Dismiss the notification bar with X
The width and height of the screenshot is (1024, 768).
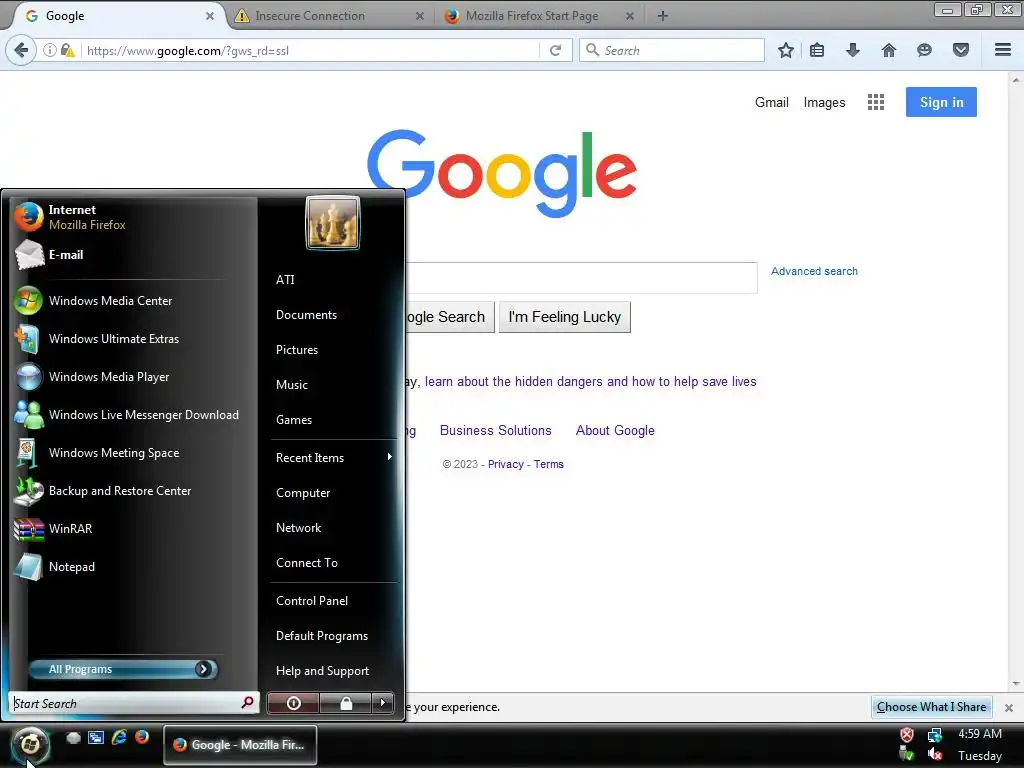(x=1008, y=707)
